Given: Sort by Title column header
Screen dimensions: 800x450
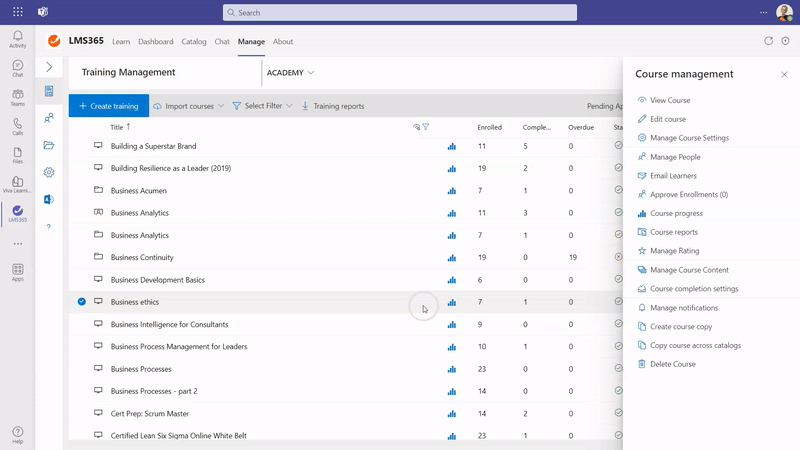Looking at the screenshot, I should tap(120, 127).
